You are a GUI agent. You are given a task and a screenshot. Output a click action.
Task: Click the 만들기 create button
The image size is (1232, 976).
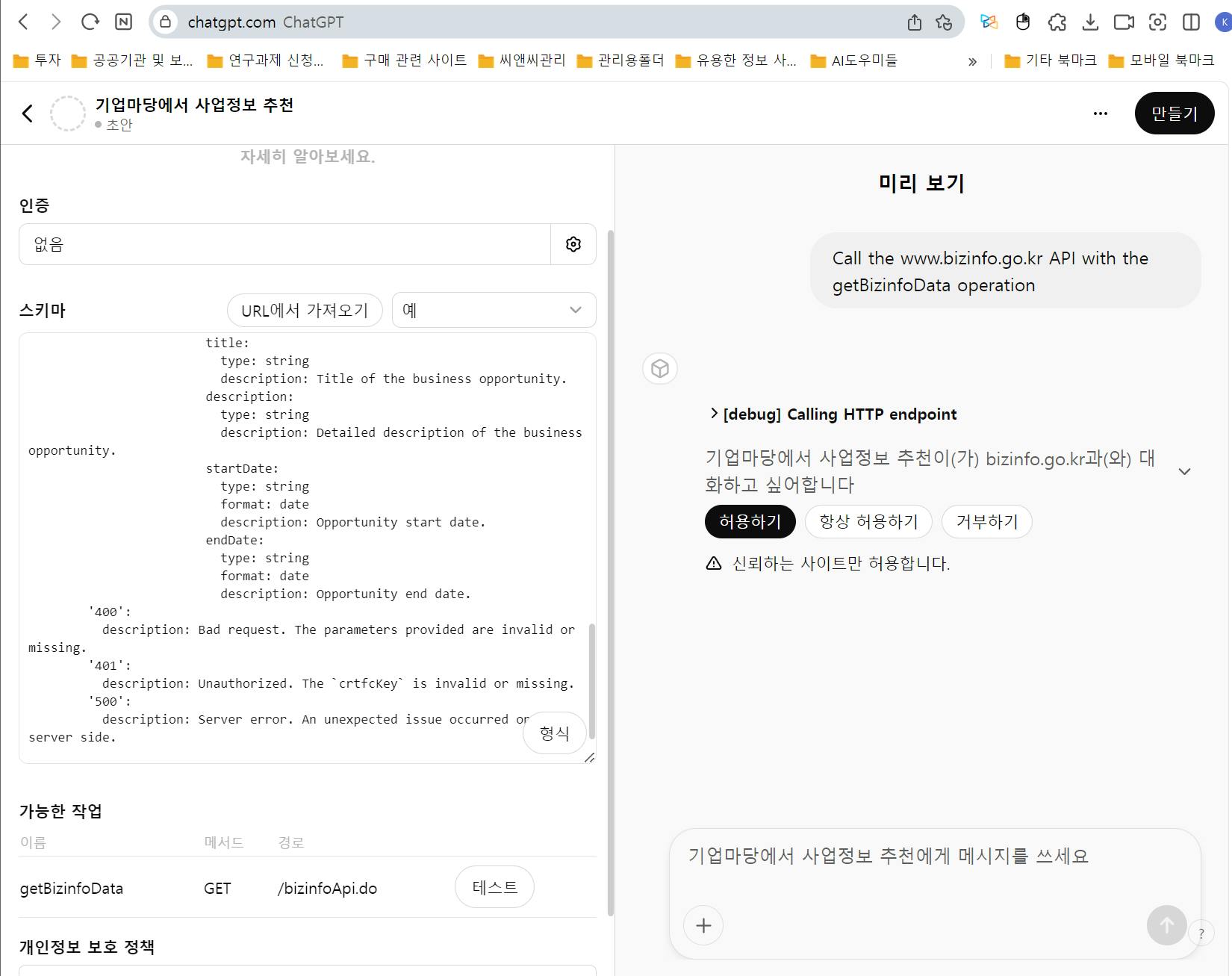click(x=1174, y=114)
